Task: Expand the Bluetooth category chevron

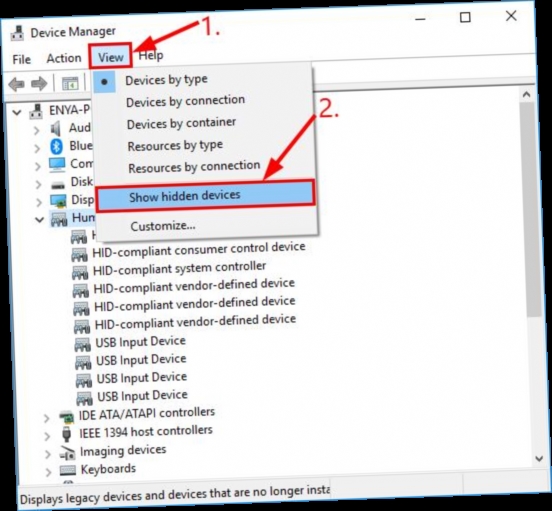Action: pos(37,148)
